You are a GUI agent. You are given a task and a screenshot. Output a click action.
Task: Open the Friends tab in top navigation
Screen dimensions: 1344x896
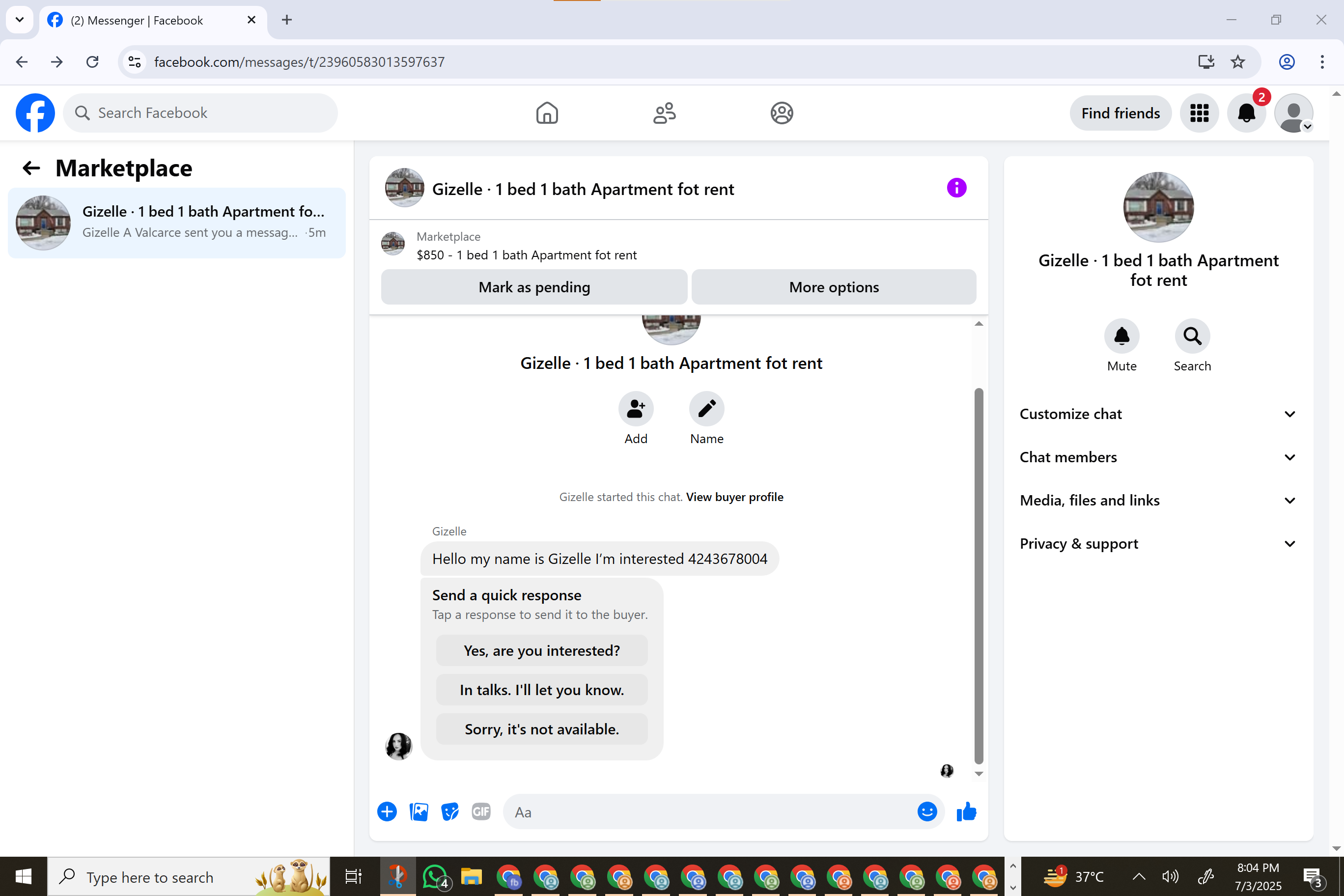(664, 113)
